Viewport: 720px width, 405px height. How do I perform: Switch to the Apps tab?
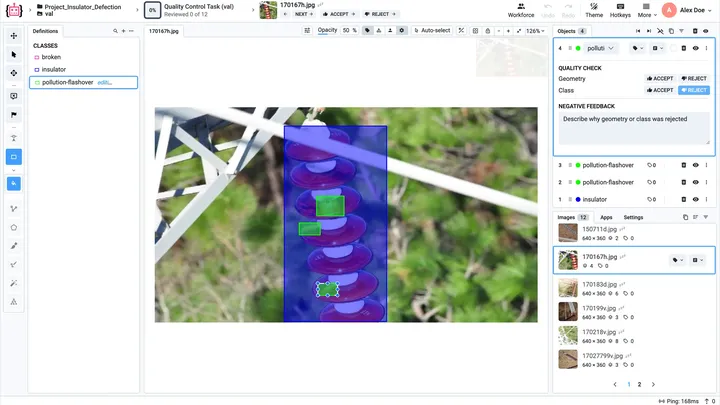(606, 217)
